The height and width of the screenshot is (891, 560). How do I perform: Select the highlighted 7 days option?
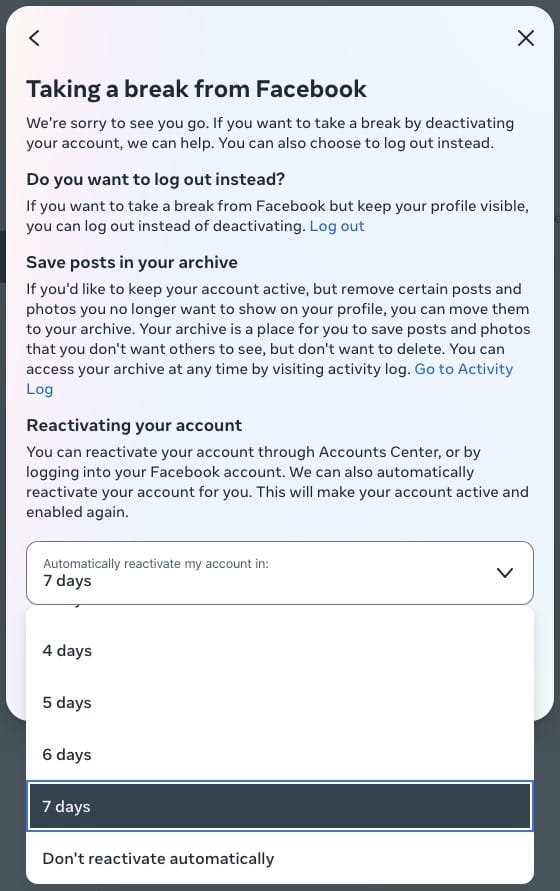(x=280, y=806)
